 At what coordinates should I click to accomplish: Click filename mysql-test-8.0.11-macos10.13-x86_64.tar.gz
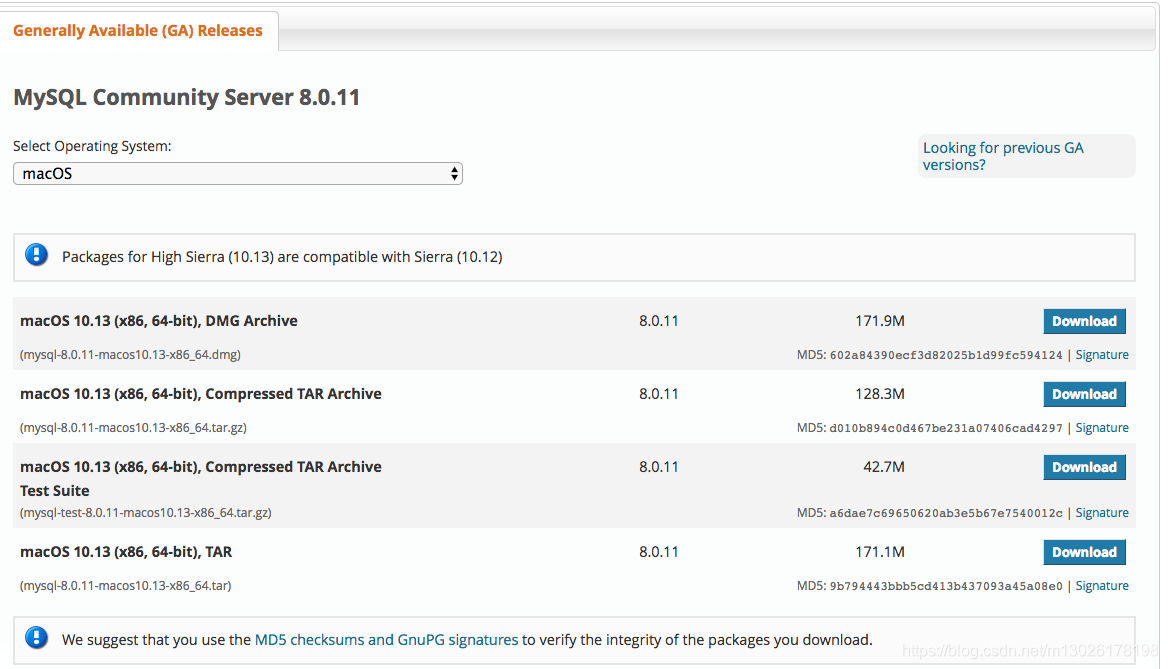coord(146,513)
